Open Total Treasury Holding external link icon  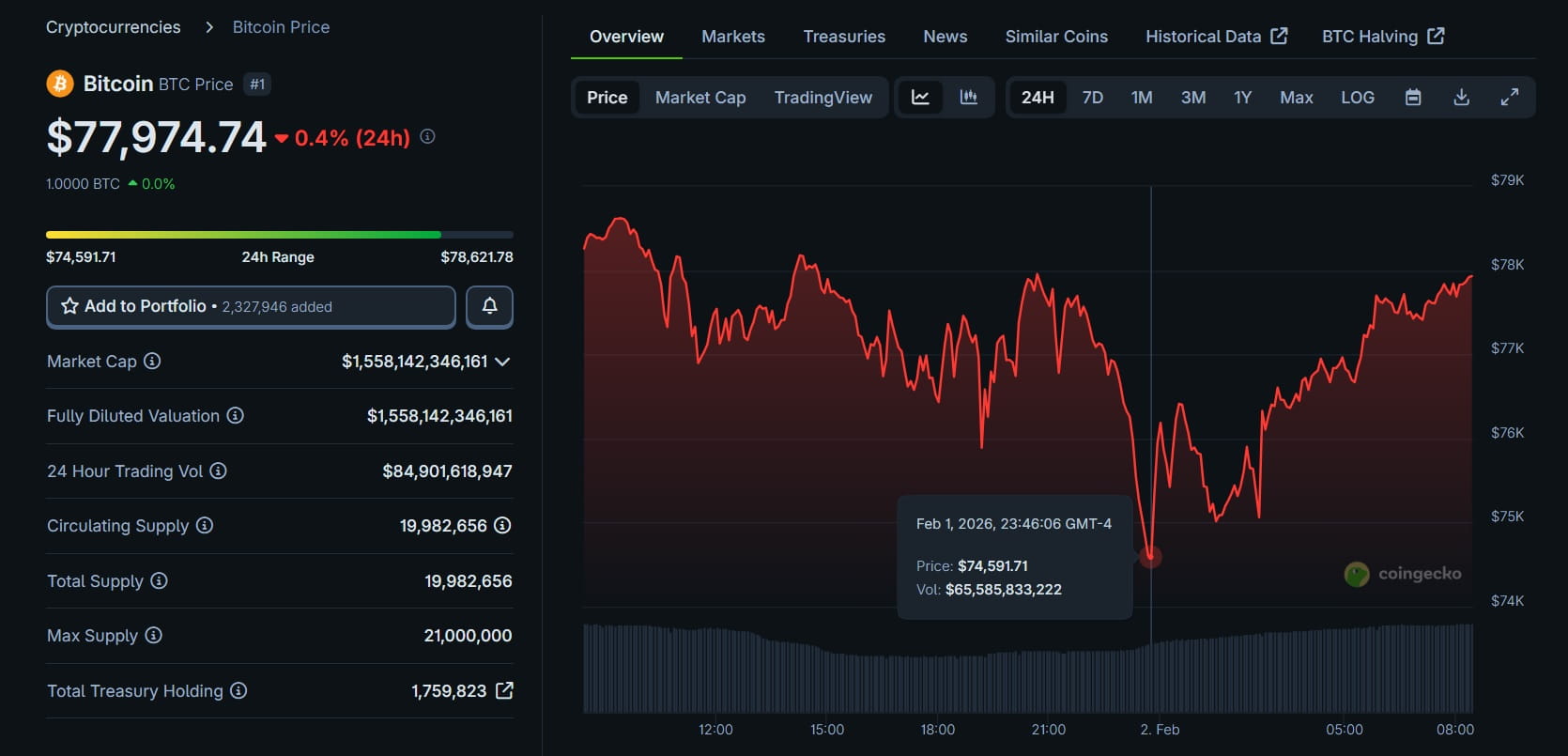(x=504, y=690)
